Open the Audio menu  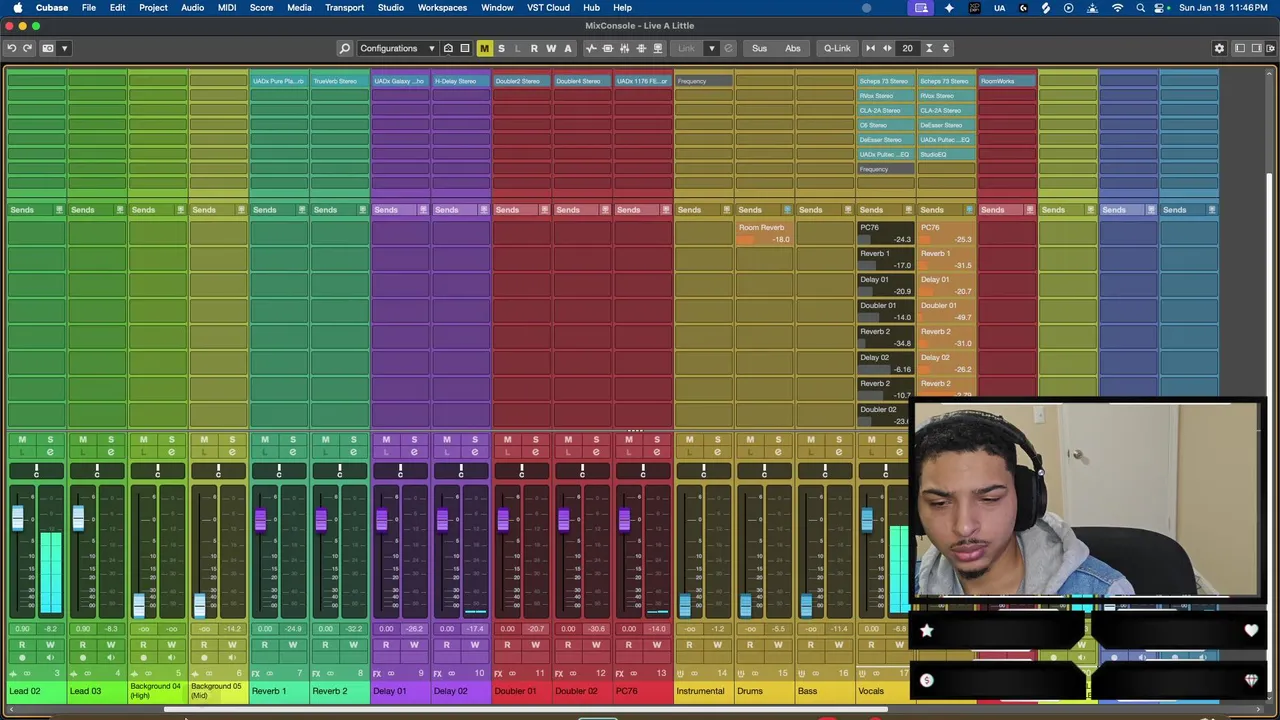192,8
